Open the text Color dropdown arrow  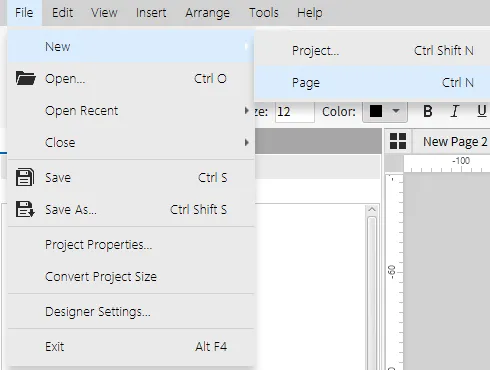click(396, 111)
